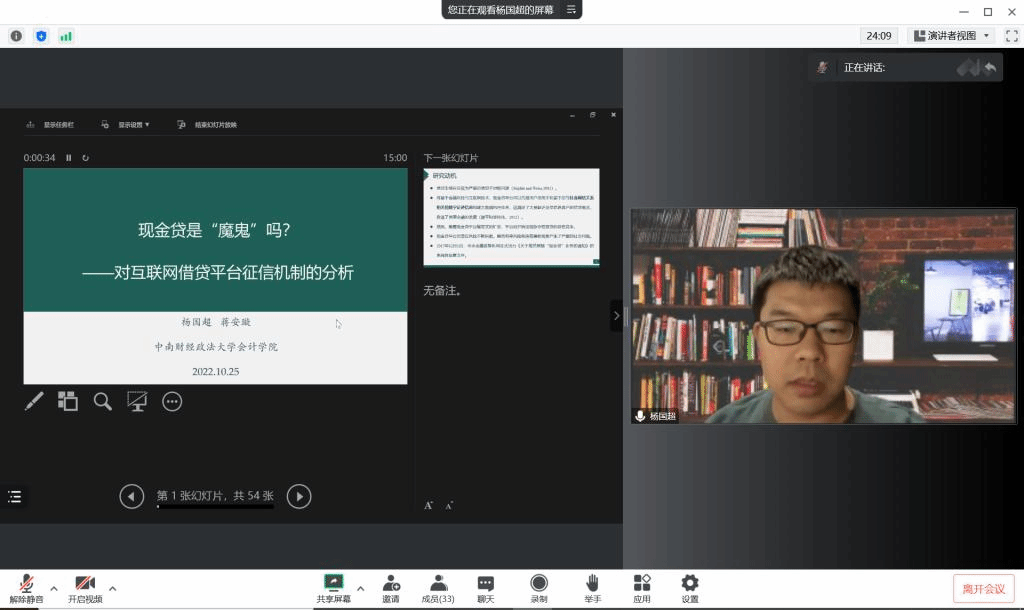Click the 邀请 invite icon
The image size is (1024, 610).
click(390, 583)
